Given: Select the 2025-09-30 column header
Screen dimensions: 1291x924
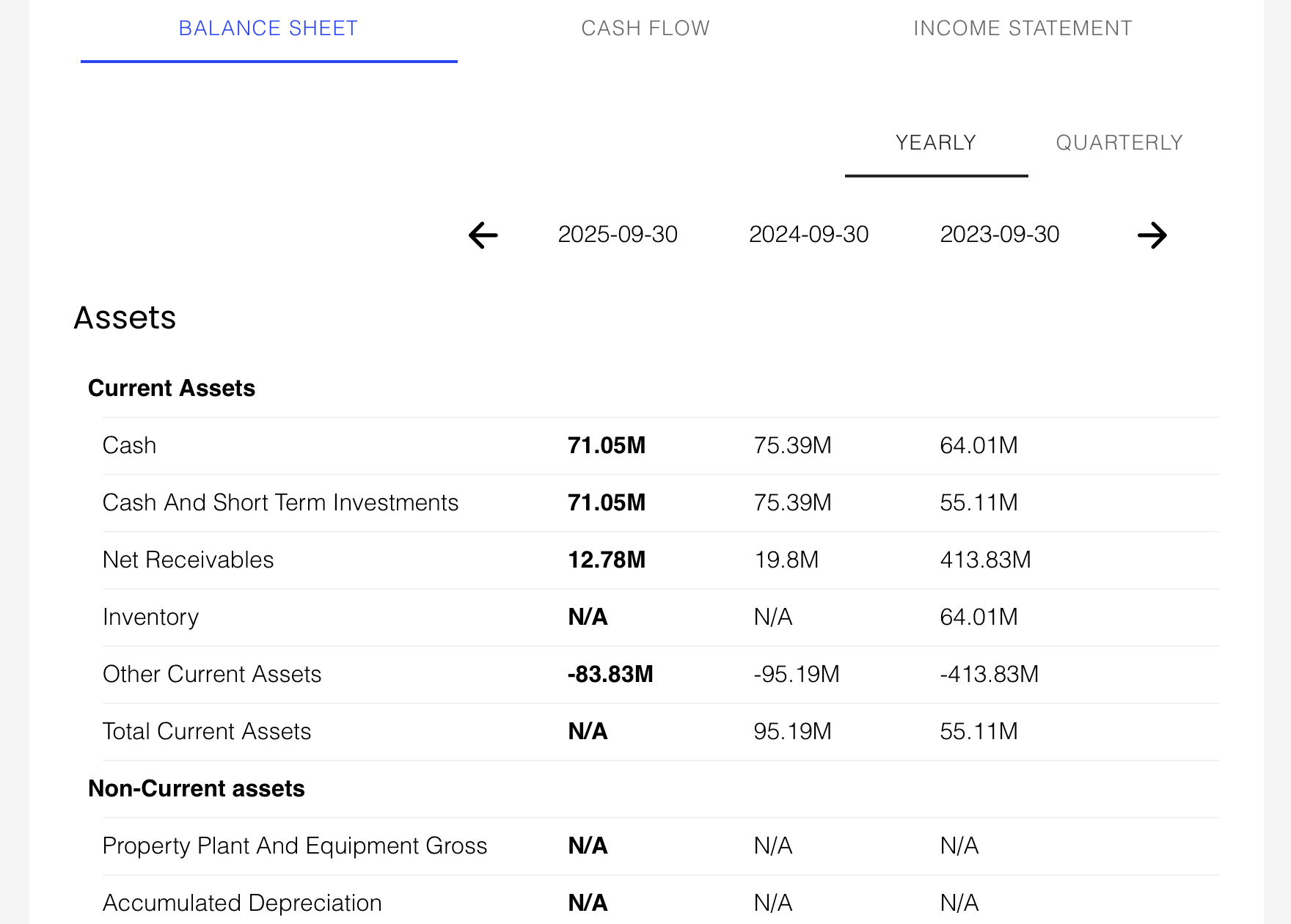Looking at the screenshot, I should pos(618,235).
